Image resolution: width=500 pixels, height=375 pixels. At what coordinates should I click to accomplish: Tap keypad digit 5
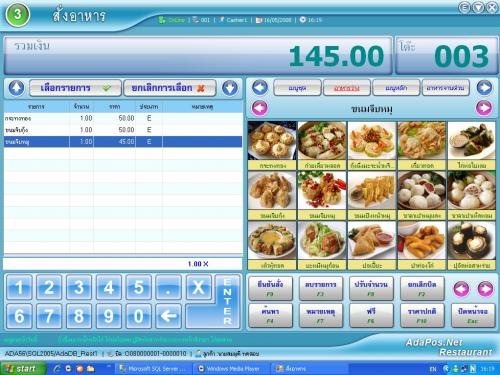click(x=138, y=287)
